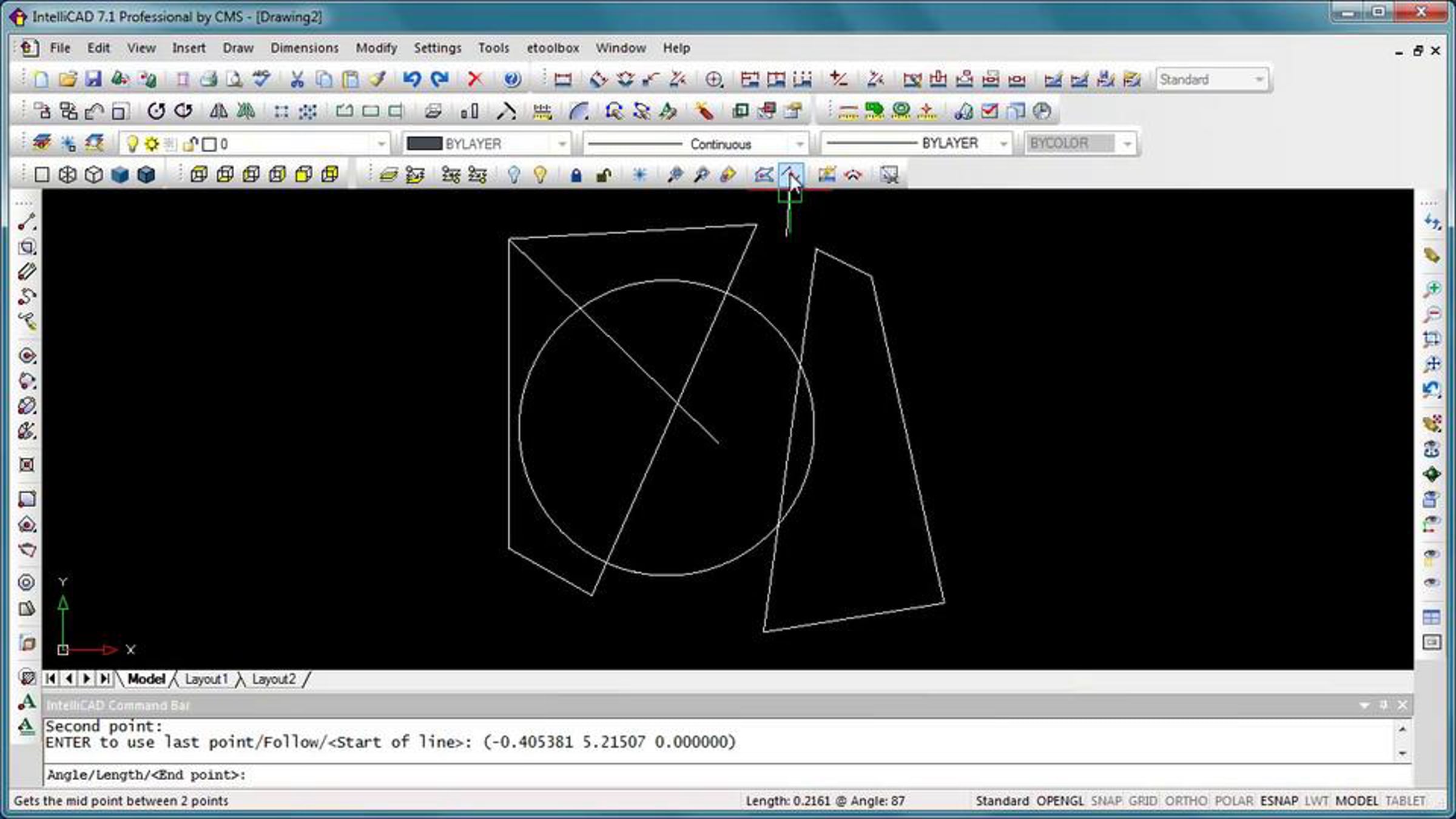The image size is (1456, 819).
Task: Open the Dimensions menu
Action: pos(304,48)
